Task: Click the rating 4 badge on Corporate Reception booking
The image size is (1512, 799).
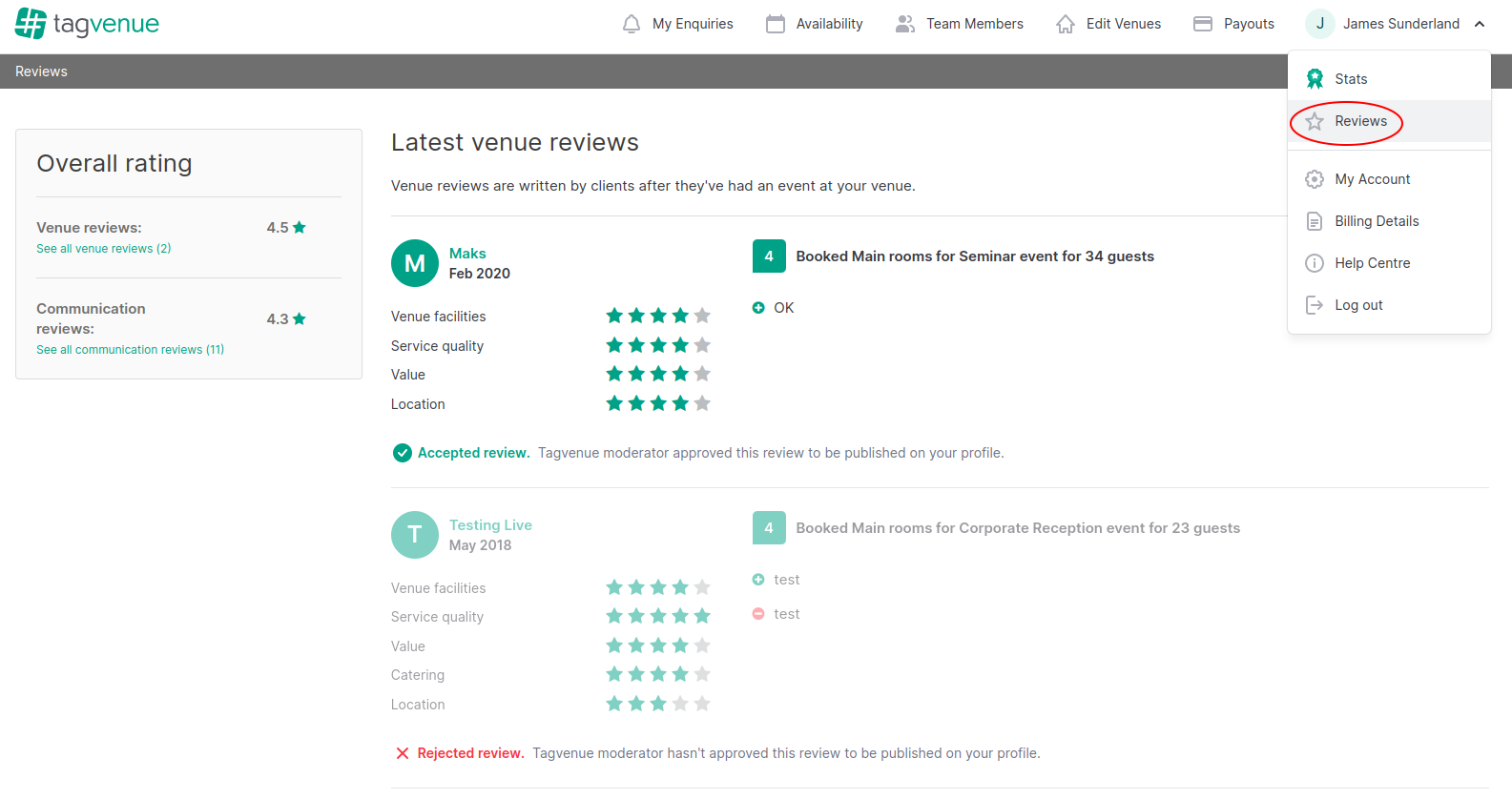Action: click(x=769, y=528)
